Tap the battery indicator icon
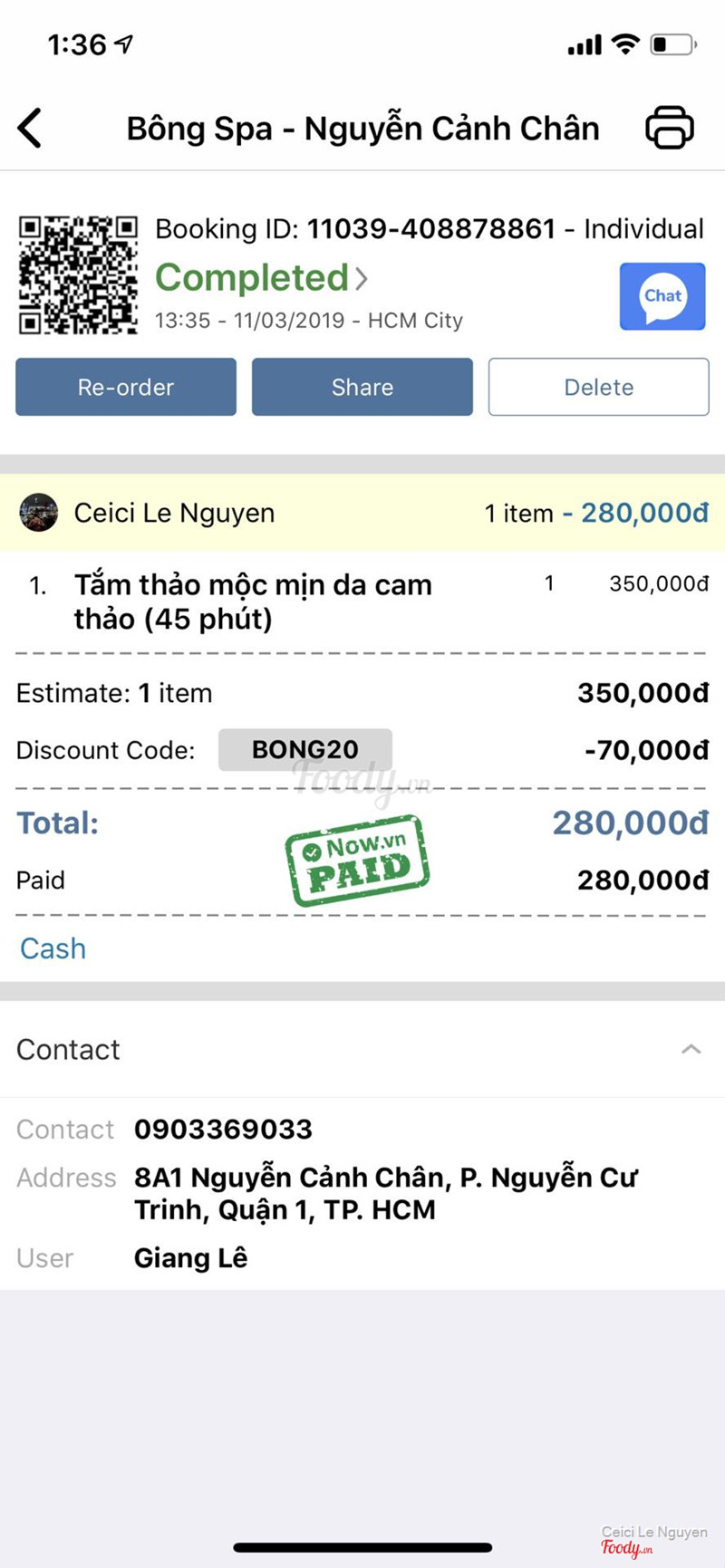This screenshot has height=1568, width=725. (x=672, y=44)
